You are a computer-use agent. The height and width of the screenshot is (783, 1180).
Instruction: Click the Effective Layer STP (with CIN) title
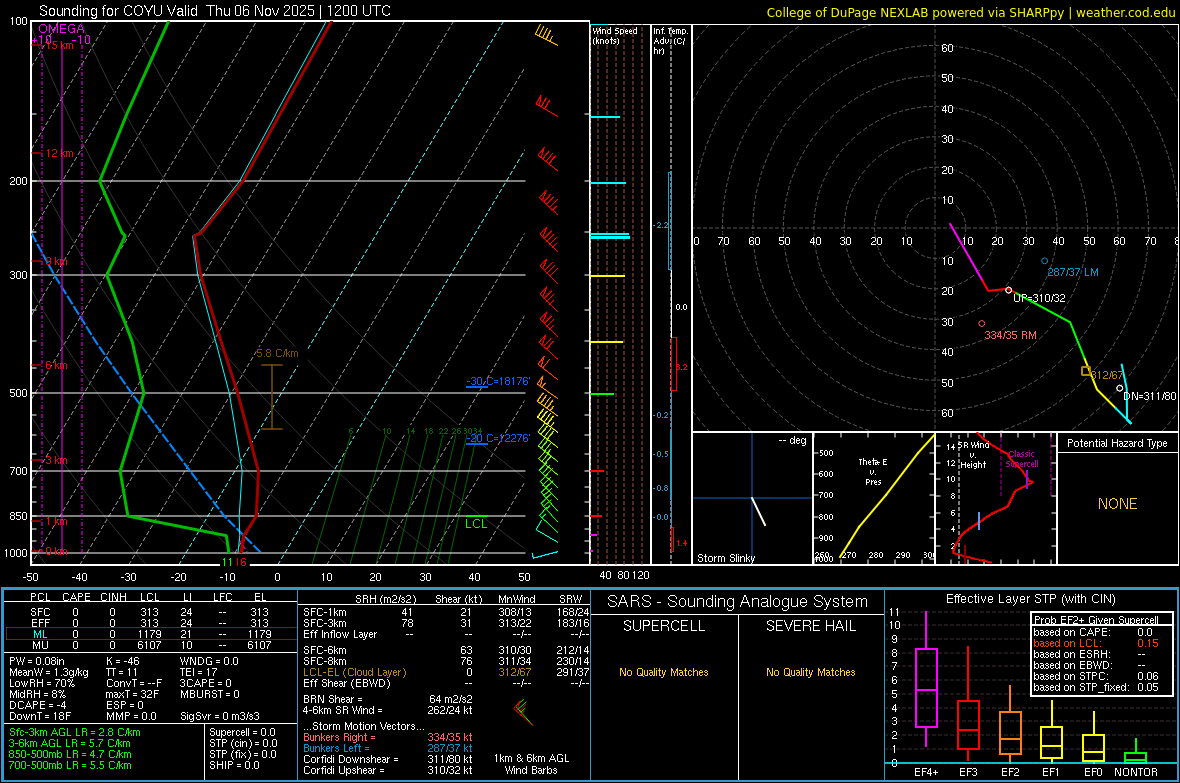pos(1031,599)
